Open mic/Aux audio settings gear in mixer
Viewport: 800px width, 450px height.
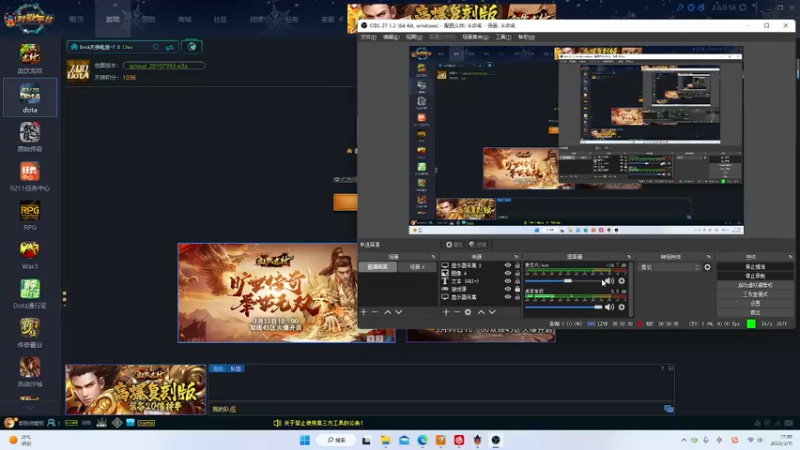point(621,281)
